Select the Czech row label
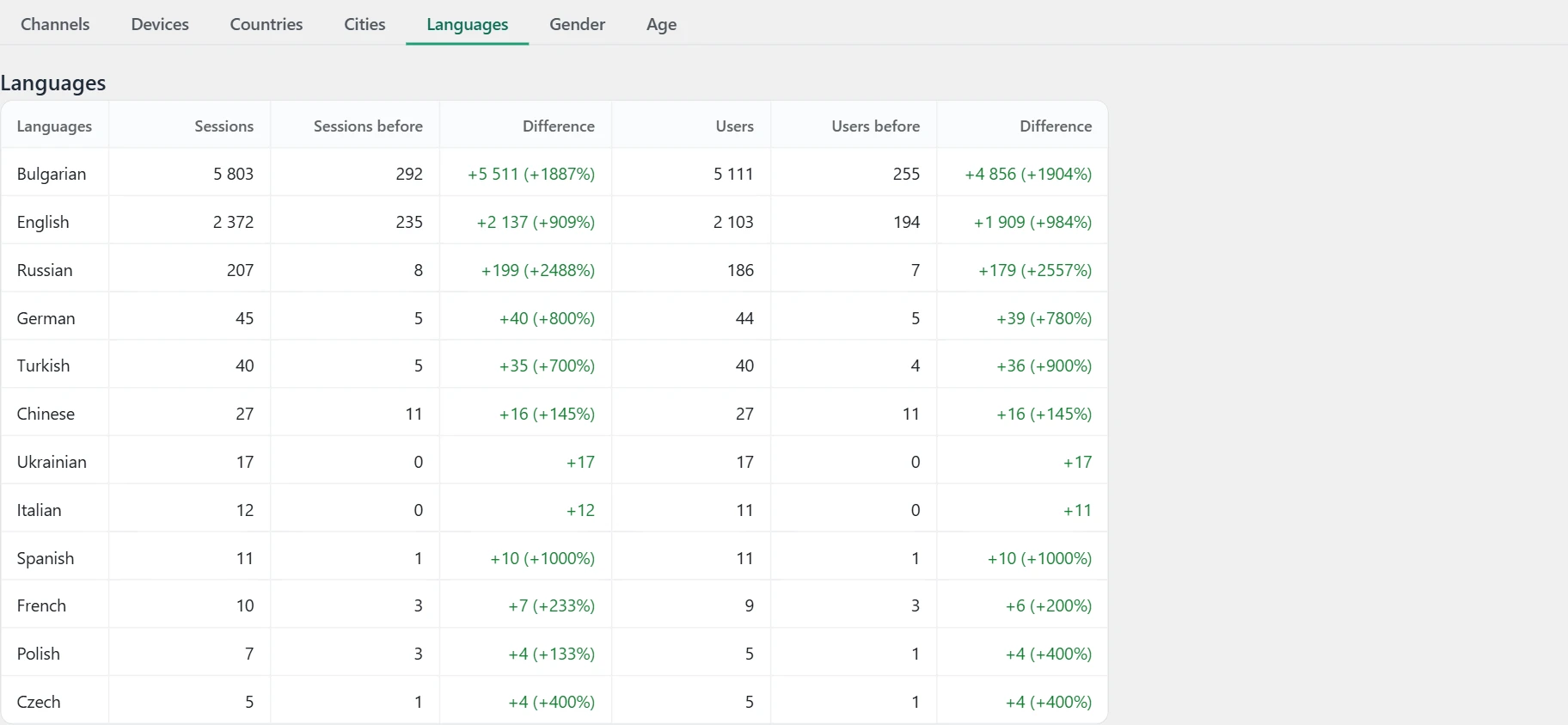Viewport: 1568px width, 725px height. point(39,702)
